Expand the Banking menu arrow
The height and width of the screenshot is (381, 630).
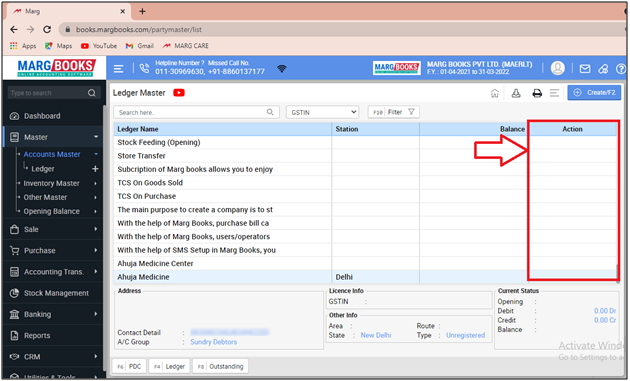point(96,314)
